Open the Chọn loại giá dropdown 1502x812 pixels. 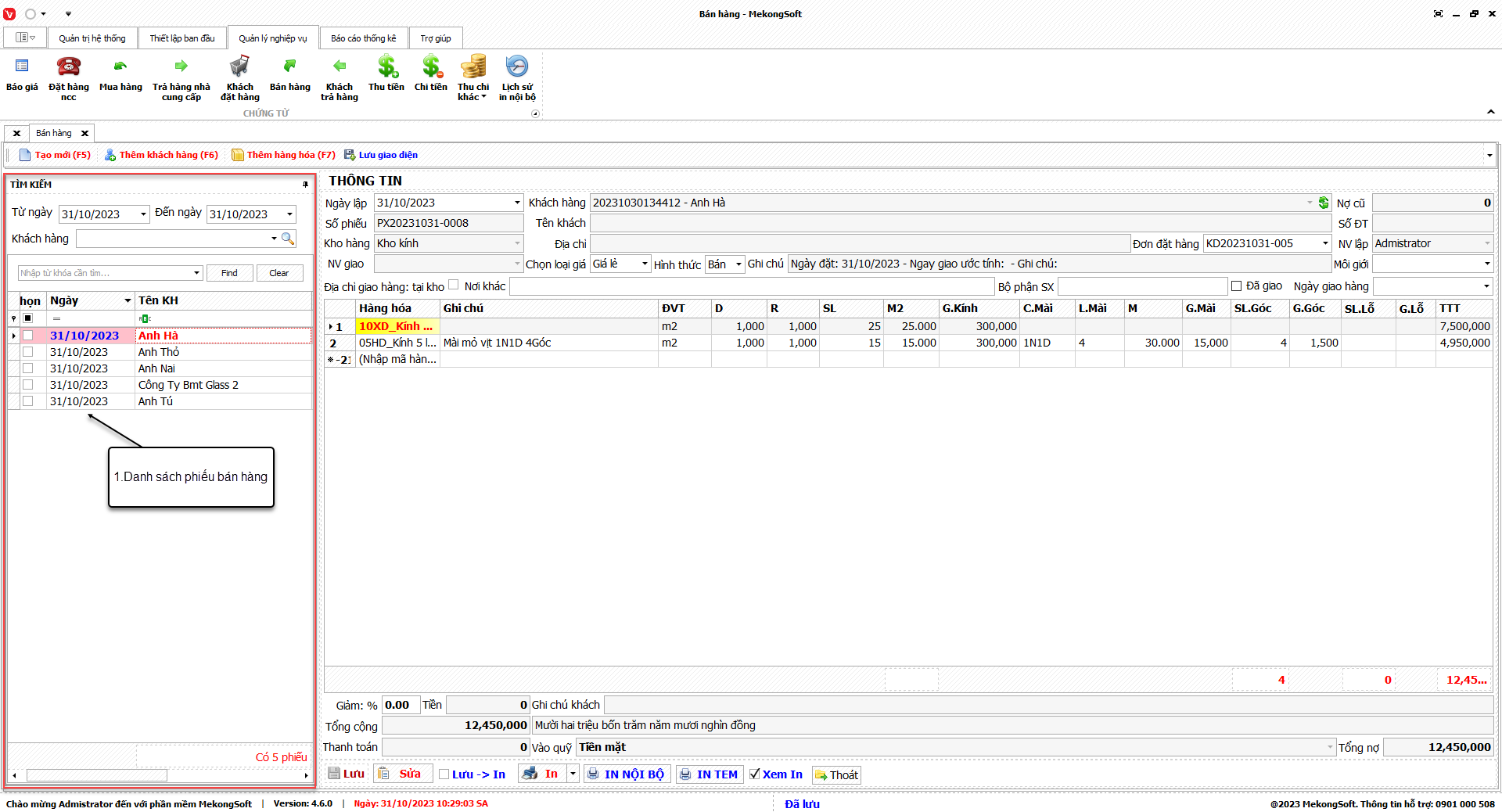click(645, 264)
